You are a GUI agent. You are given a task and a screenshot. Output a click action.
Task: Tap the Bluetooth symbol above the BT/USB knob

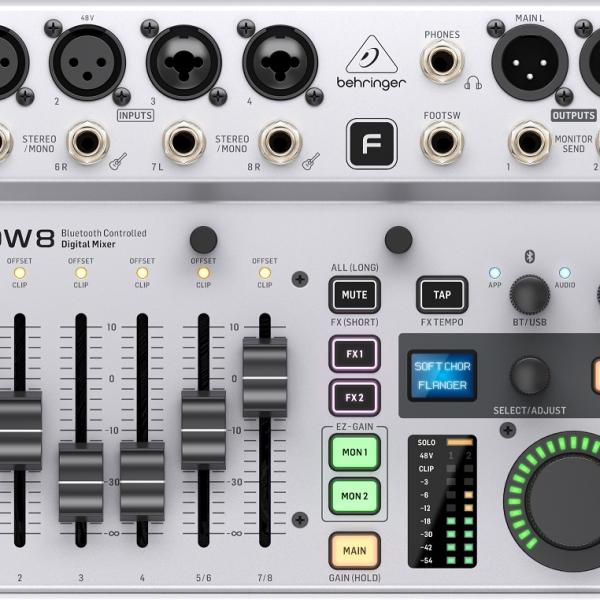pos(530,256)
